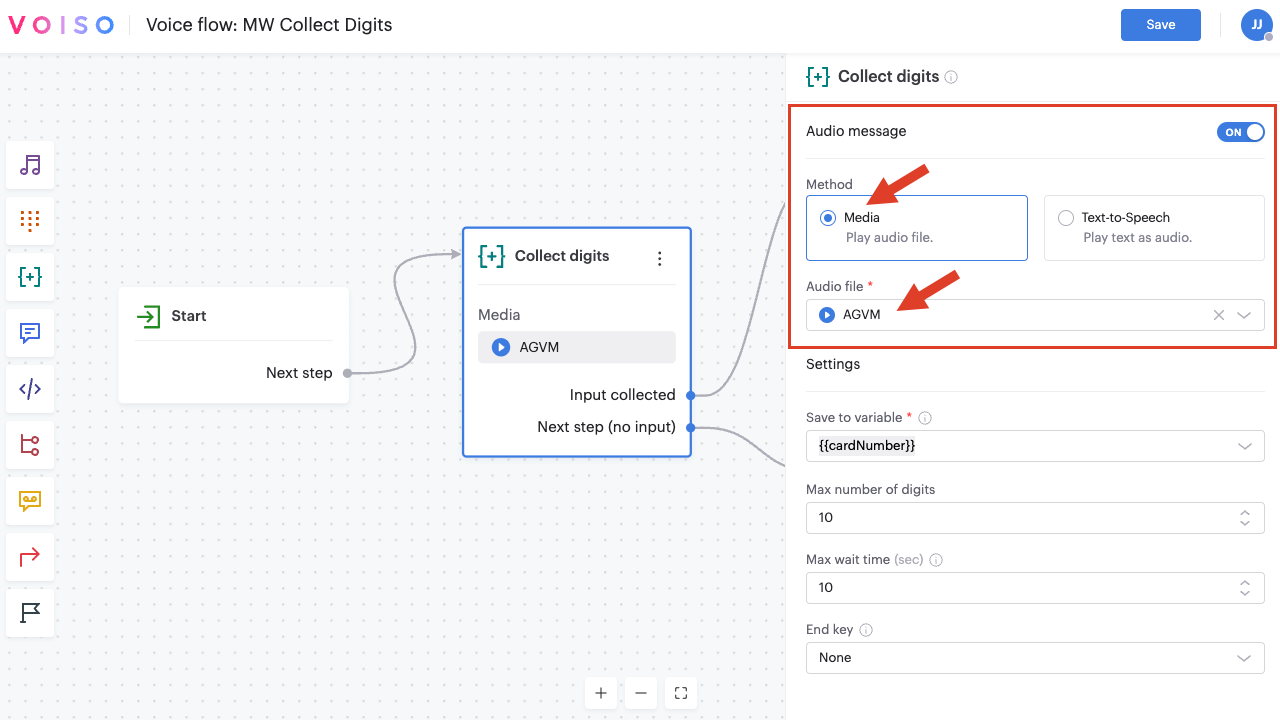The width and height of the screenshot is (1280, 720).
Task: Click the Start node's Next step connector
Action: (x=347, y=373)
